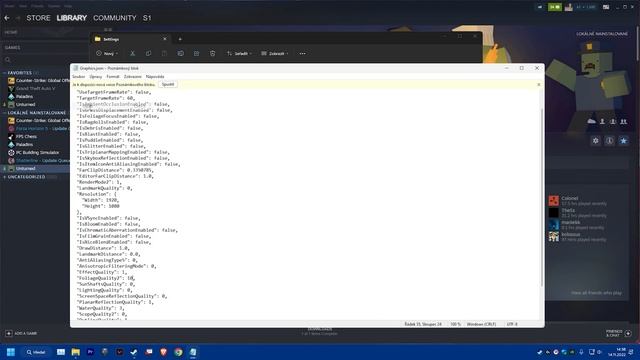Click the Rename icon in File Explorer toolbar

tap(180, 53)
